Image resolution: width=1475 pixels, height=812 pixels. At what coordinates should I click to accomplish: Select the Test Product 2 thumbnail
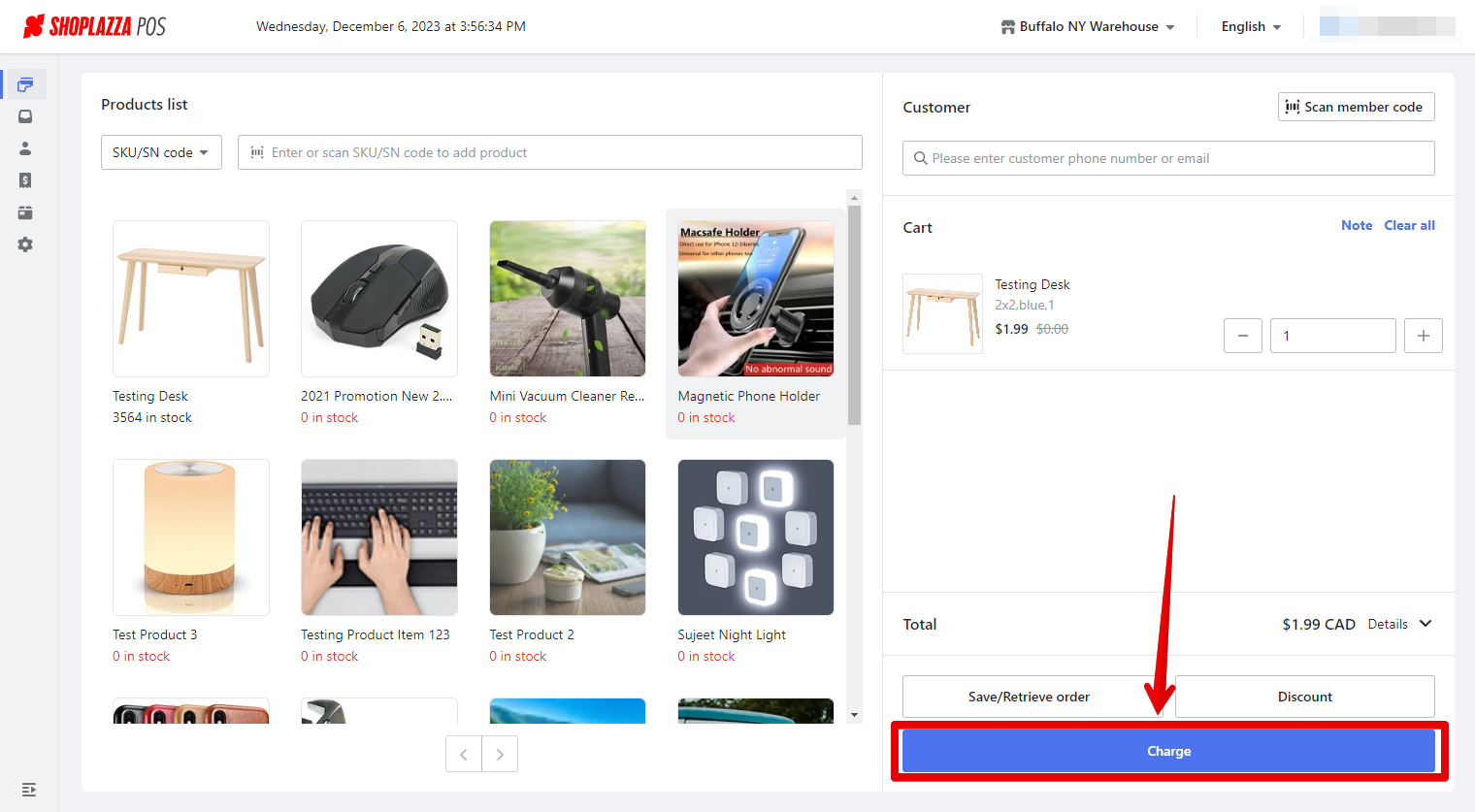(x=568, y=537)
